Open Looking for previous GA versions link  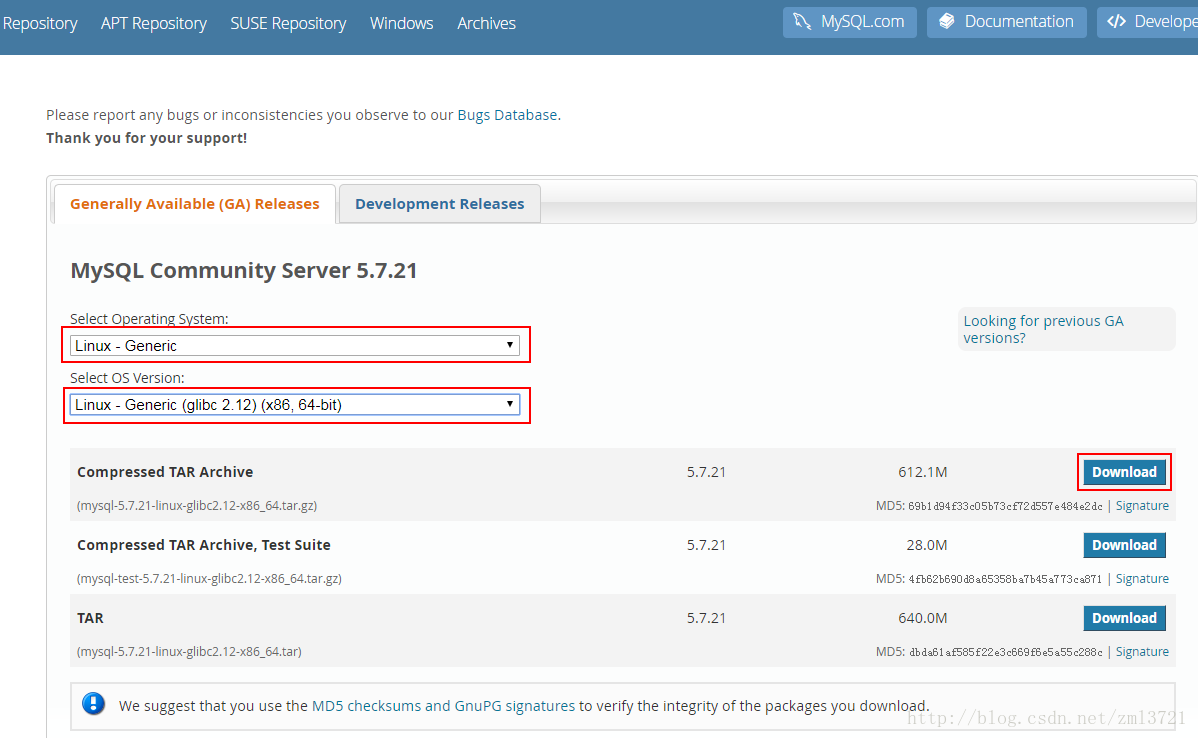(1043, 329)
